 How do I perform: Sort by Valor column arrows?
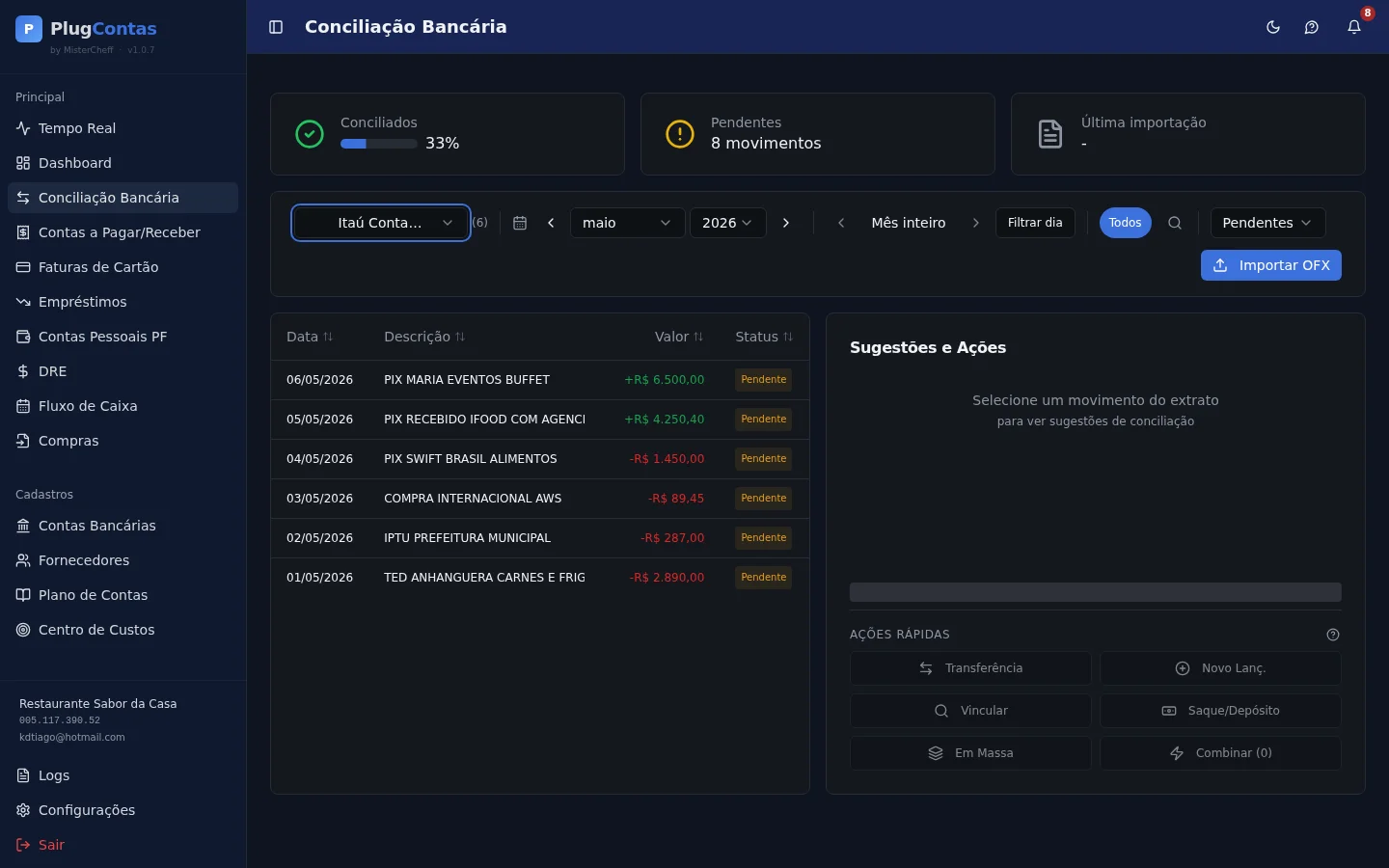pyautogui.click(x=698, y=337)
